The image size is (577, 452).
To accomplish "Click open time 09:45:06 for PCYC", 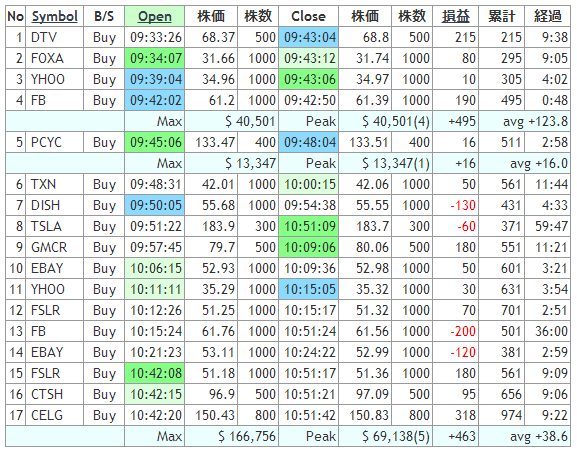I will pyautogui.click(x=155, y=142).
